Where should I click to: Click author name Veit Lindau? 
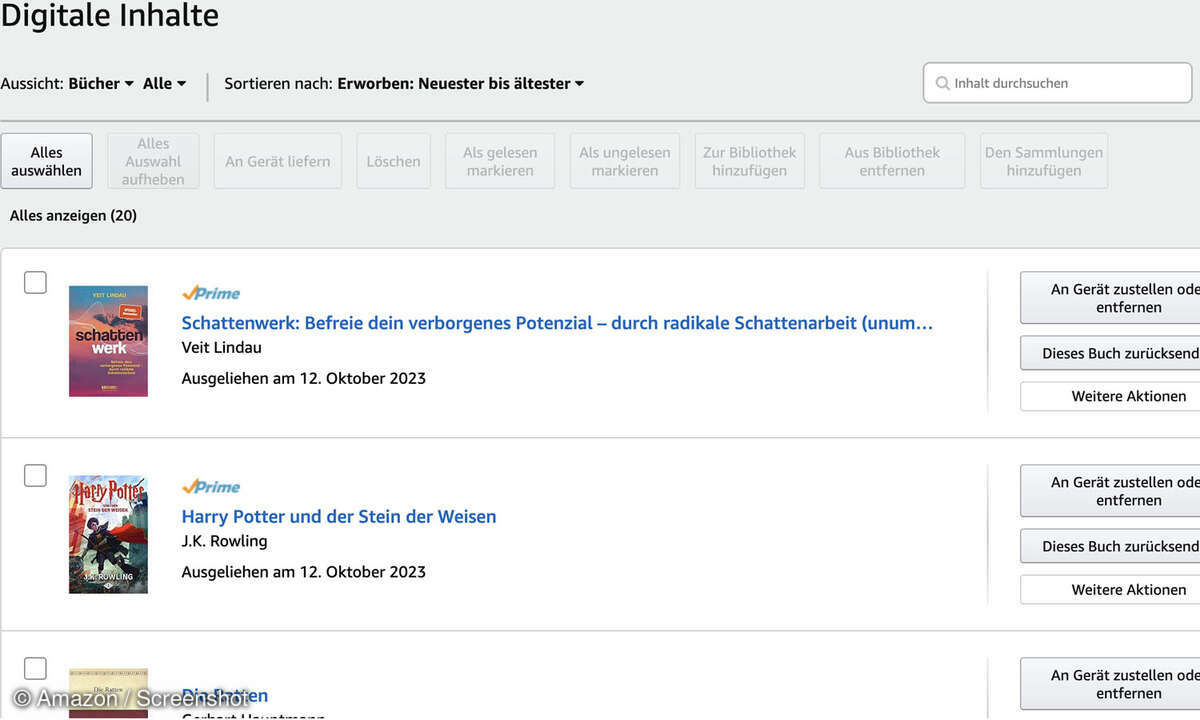pyautogui.click(x=222, y=348)
